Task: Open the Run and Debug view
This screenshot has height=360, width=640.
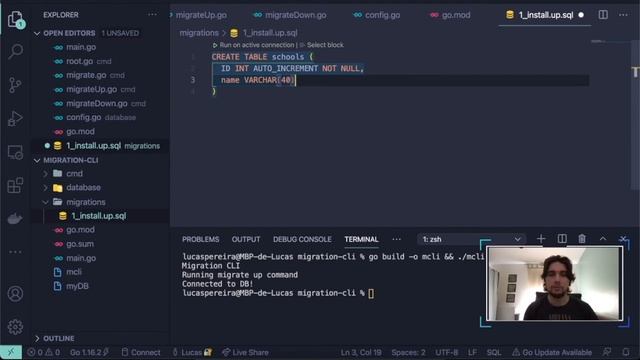Action: [x=16, y=118]
